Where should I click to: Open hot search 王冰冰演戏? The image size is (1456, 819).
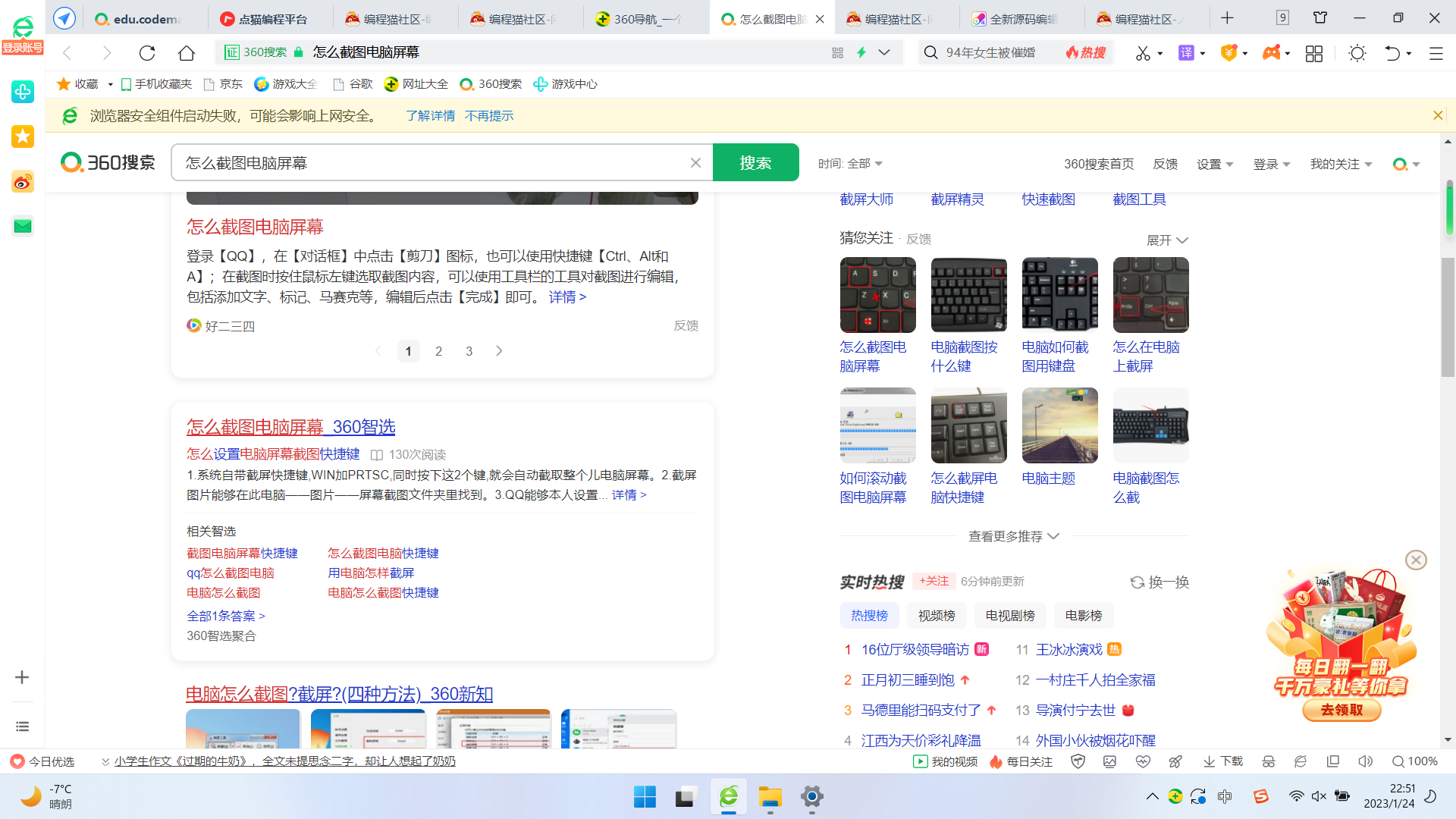pyautogui.click(x=1069, y=650)
